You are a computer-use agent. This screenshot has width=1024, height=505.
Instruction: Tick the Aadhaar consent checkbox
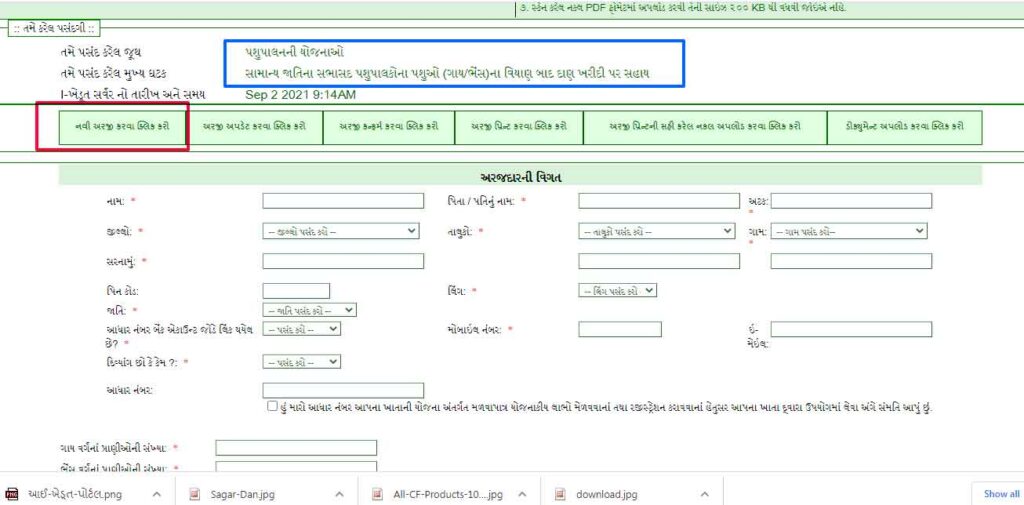pos(272,406)
